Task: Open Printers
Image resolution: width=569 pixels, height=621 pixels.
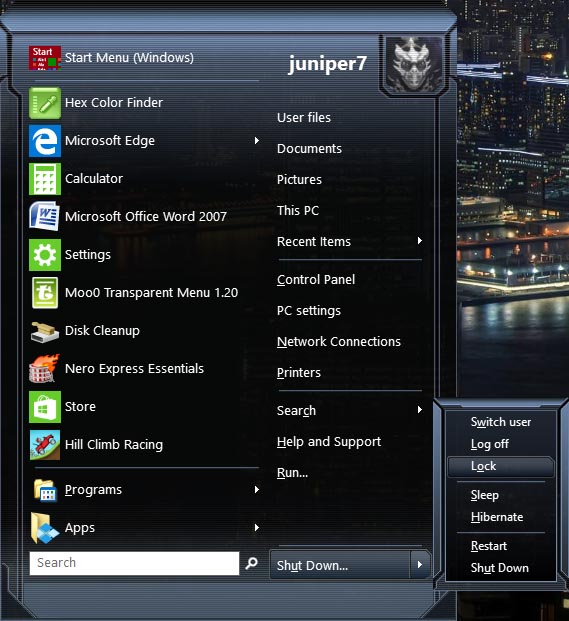Action: point(299,373)
